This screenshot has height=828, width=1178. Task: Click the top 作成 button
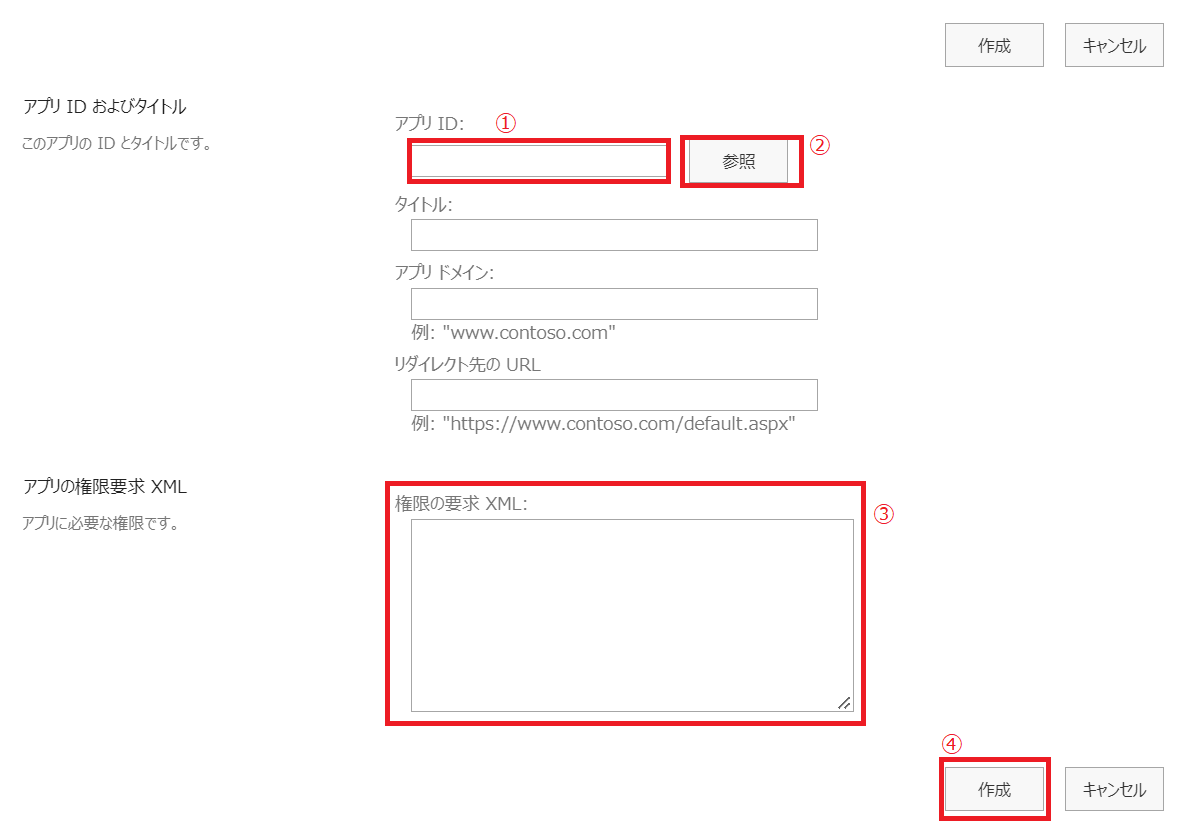pos(994,46)
